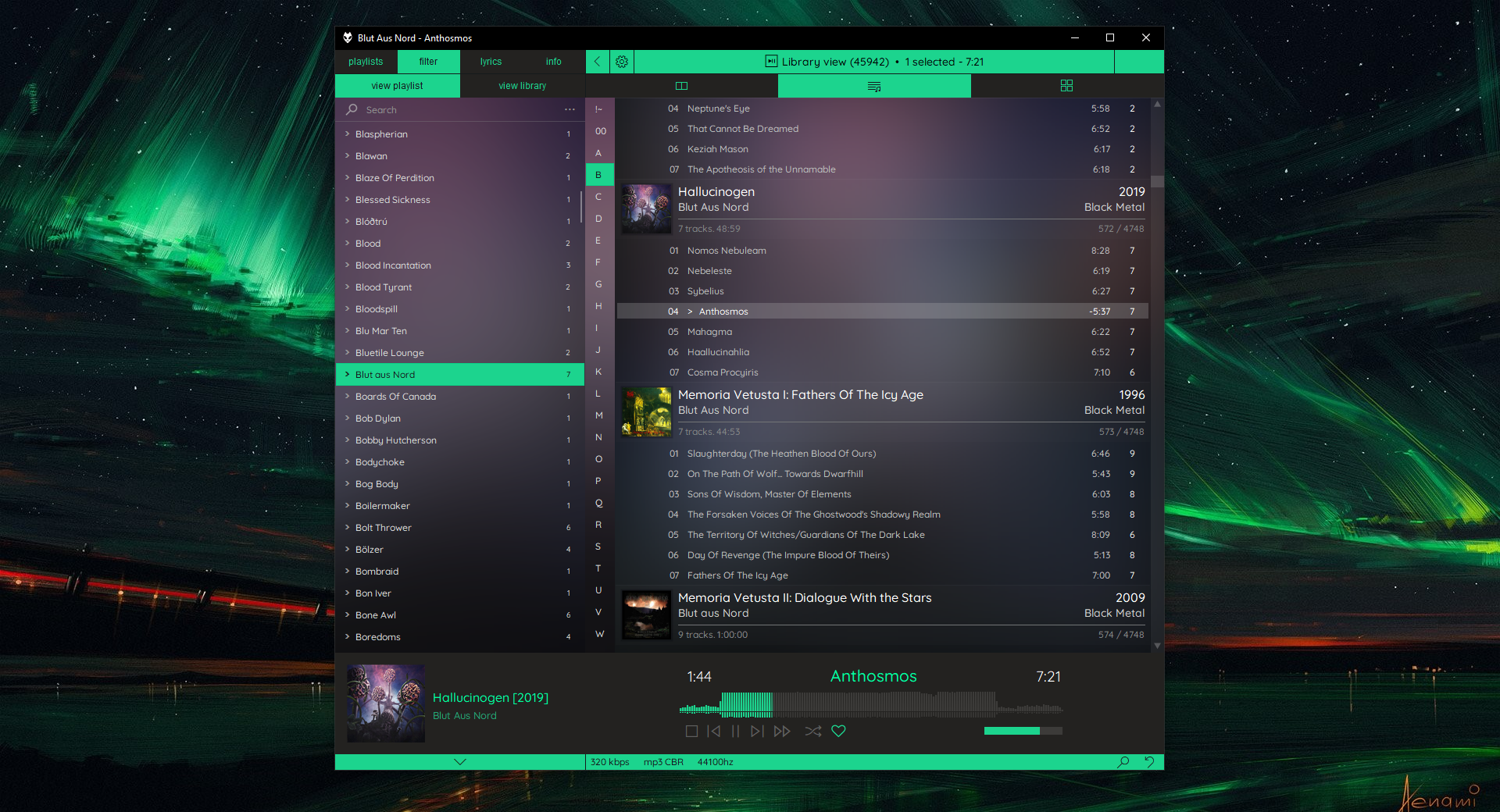Click the Memoria Vetusta II album cover
Viewport: 1500px width, 812px height.
click(x=646, y=614)
